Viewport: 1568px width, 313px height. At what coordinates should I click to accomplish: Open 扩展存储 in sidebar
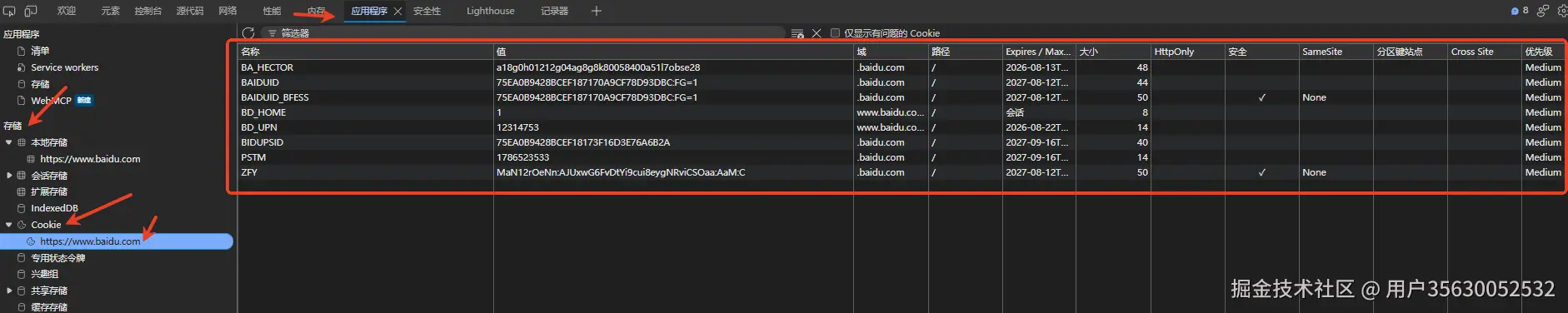pyautogui.click(x=49, y=191)
